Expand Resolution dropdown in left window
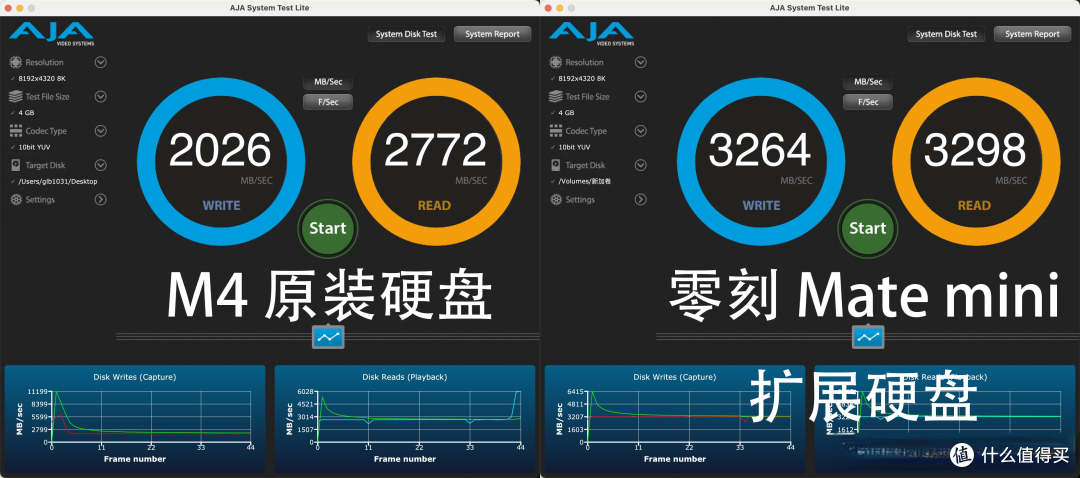This screenshot has height=478, width=1080. pos(101,62)
